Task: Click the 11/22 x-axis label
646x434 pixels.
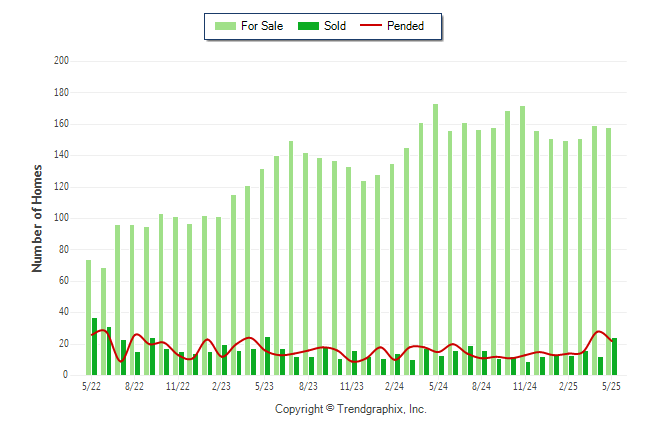Action: click(x=178, y=386)
